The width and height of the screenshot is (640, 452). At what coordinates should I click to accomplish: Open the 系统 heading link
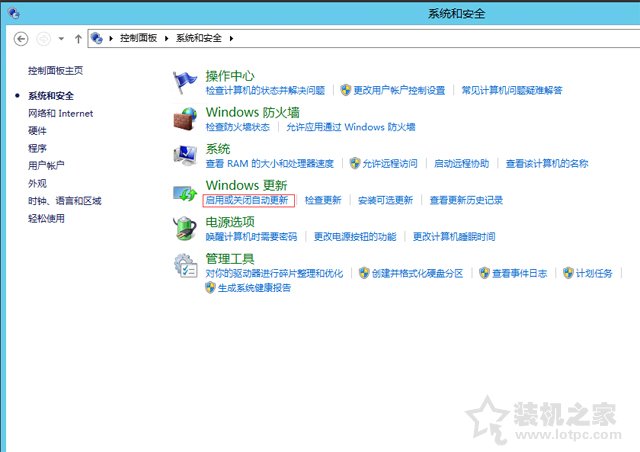click(x=218, y=149)
